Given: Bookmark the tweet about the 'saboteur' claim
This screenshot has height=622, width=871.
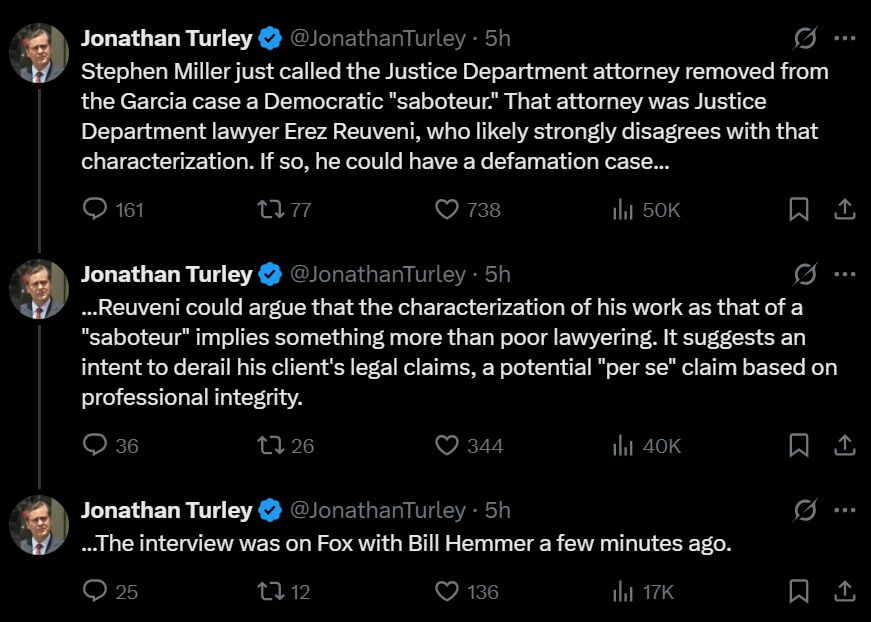Looking at the screenshot, I should pyautogui.click(x=798, y=210).
